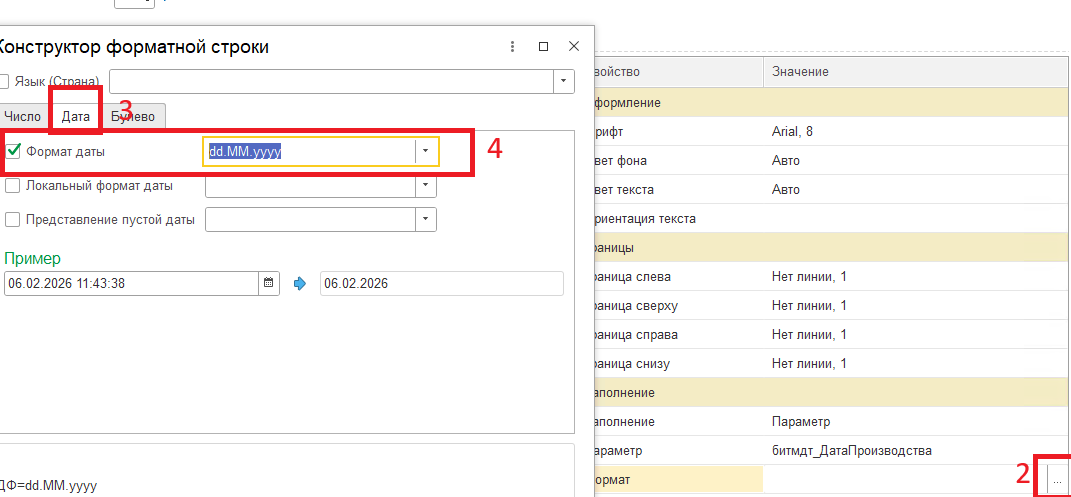Open the calendar picker in example date field

[268, 283]
